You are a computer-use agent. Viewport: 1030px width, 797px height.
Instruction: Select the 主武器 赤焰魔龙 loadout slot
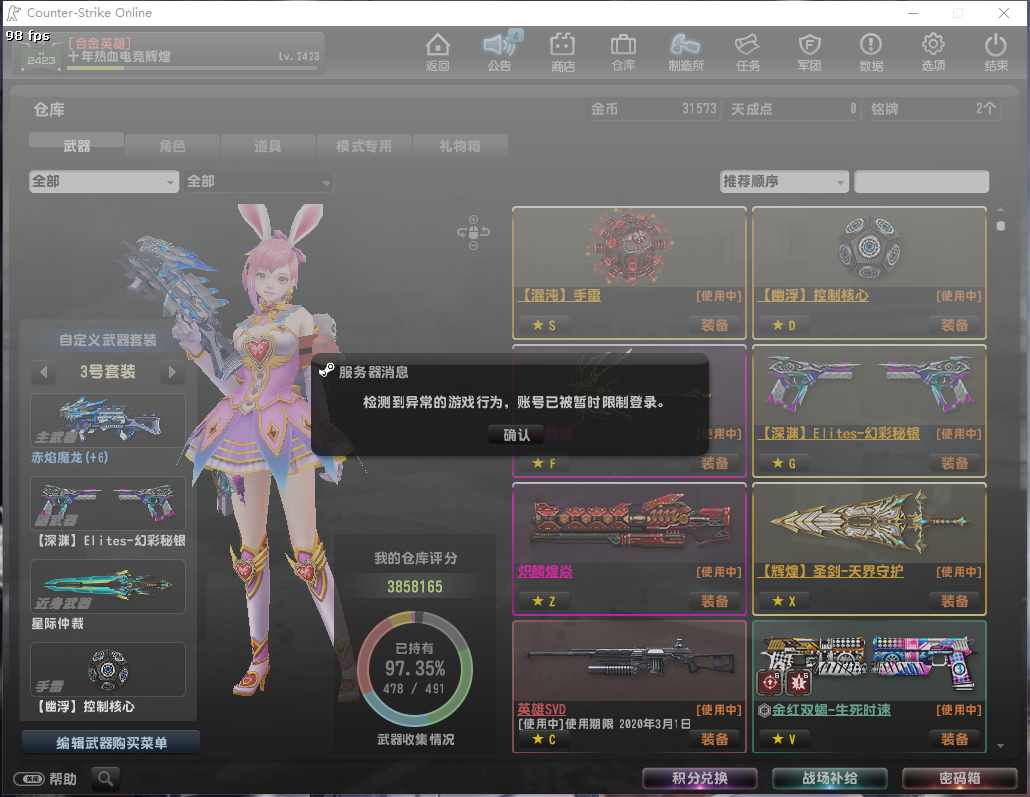(108, 421)
